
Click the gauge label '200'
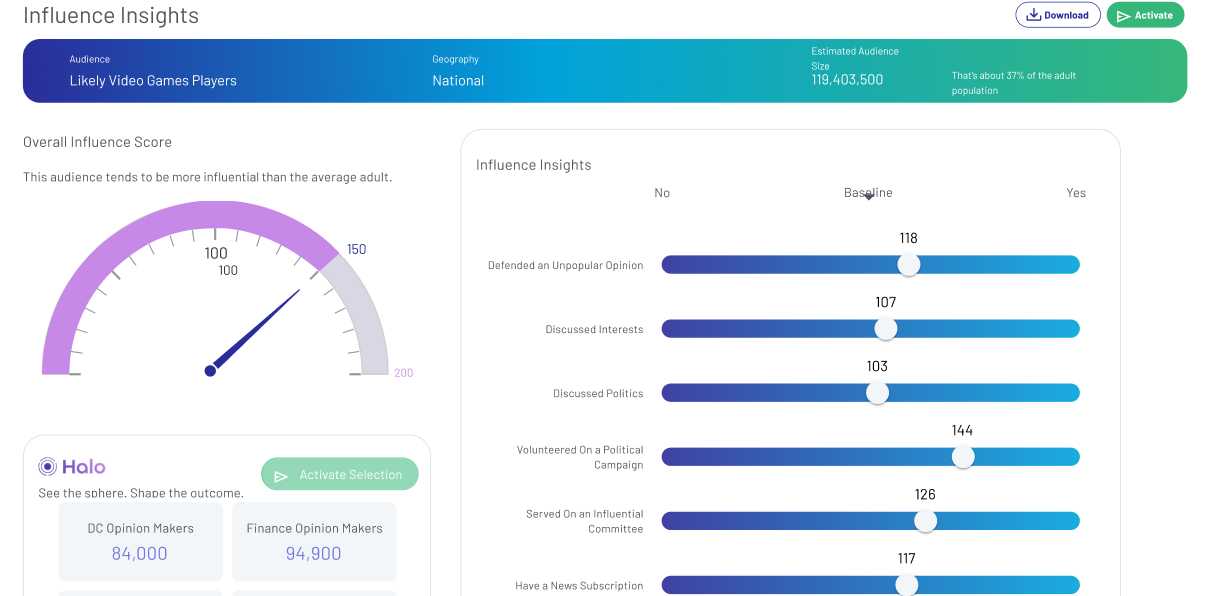pos(403,373)
